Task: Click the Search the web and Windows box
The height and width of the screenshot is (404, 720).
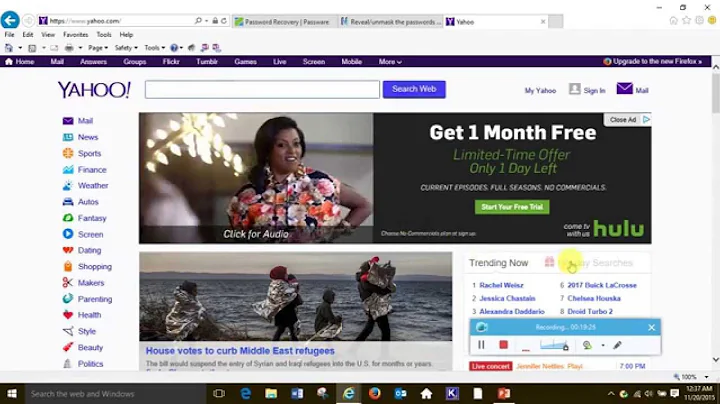Action: coord(114,393)
